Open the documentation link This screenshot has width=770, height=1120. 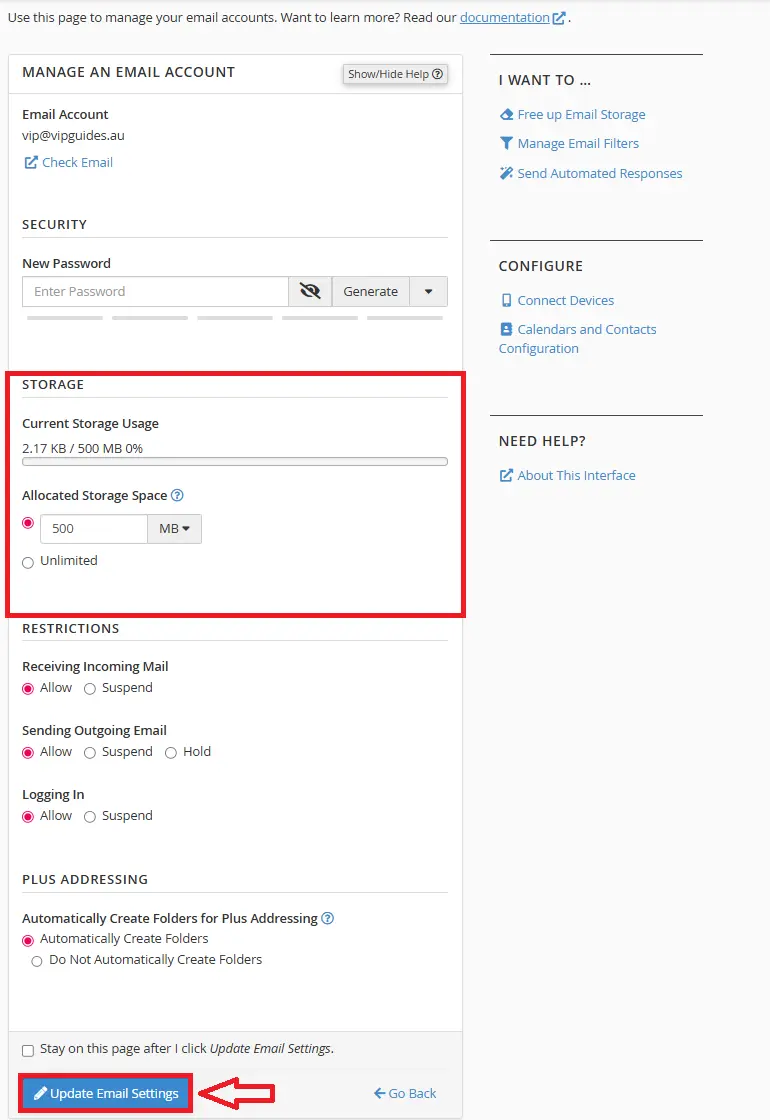[504, 17]
